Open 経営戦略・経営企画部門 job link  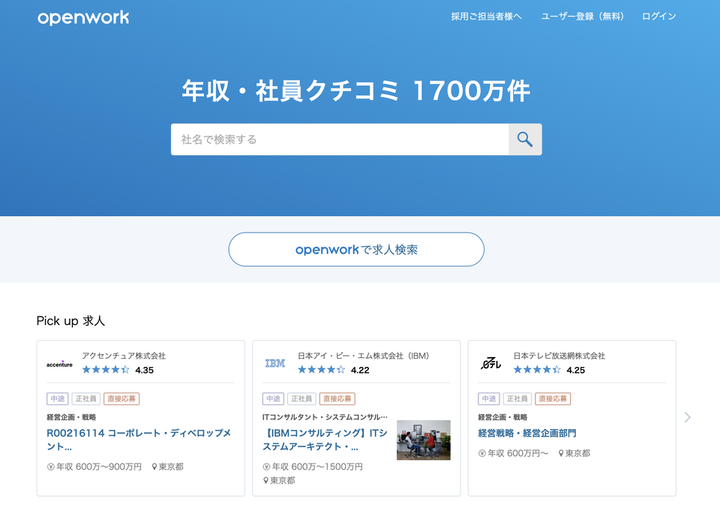pyautogui.click(x=527, y=433)
